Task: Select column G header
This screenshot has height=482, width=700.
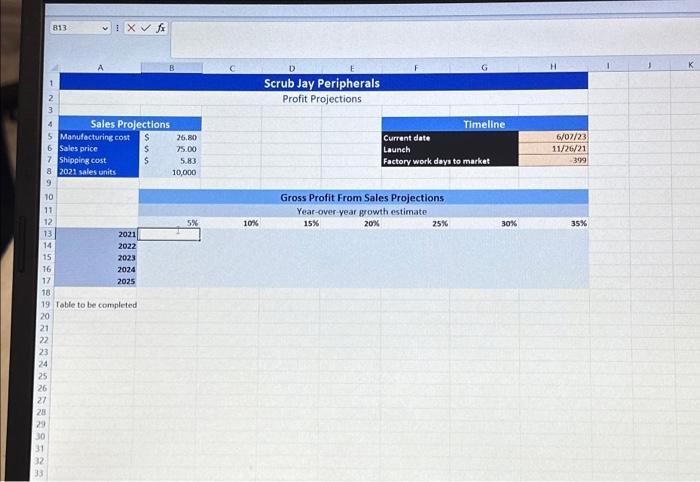Action: [x=484, y=67]
